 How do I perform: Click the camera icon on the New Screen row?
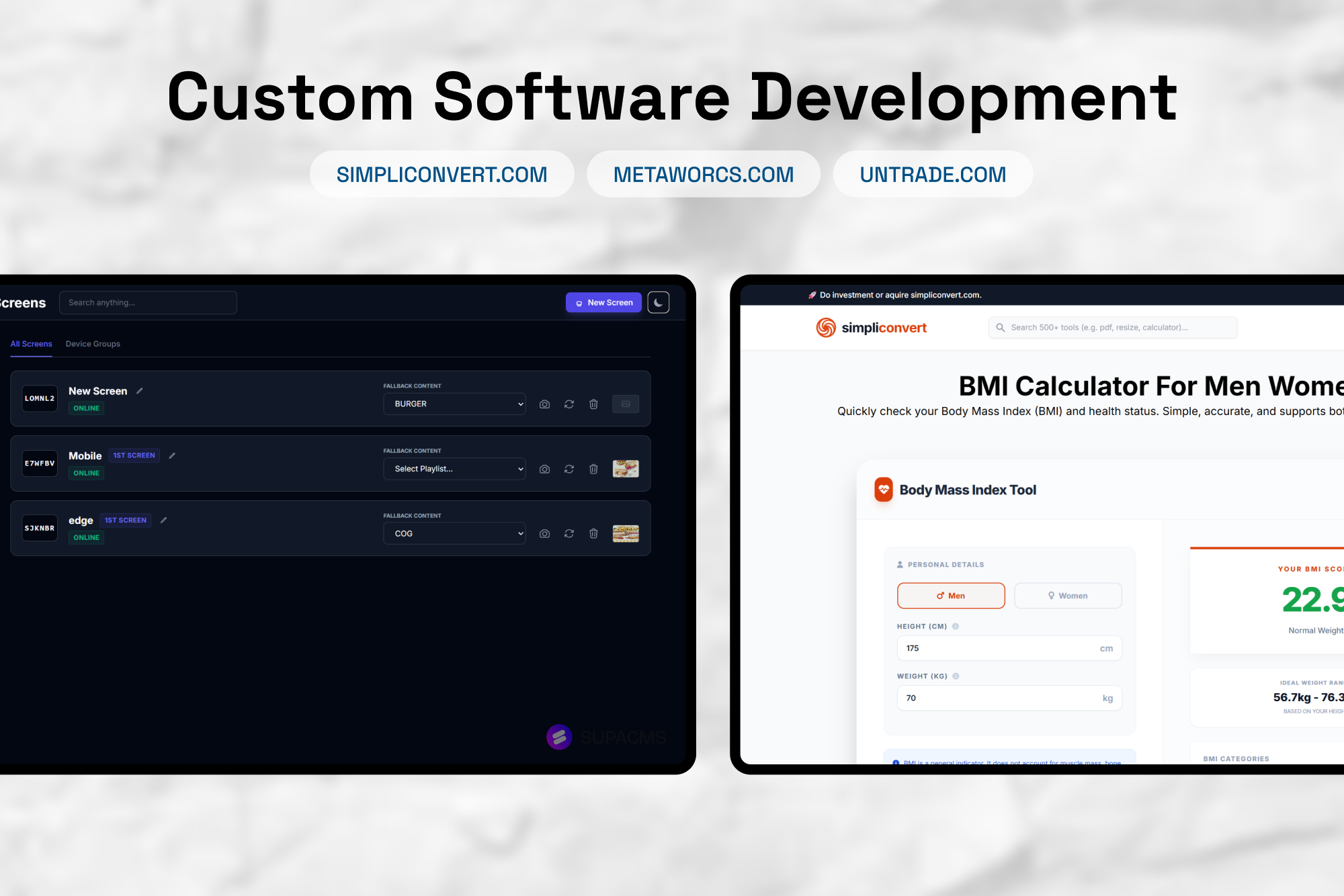pos(544,404)
